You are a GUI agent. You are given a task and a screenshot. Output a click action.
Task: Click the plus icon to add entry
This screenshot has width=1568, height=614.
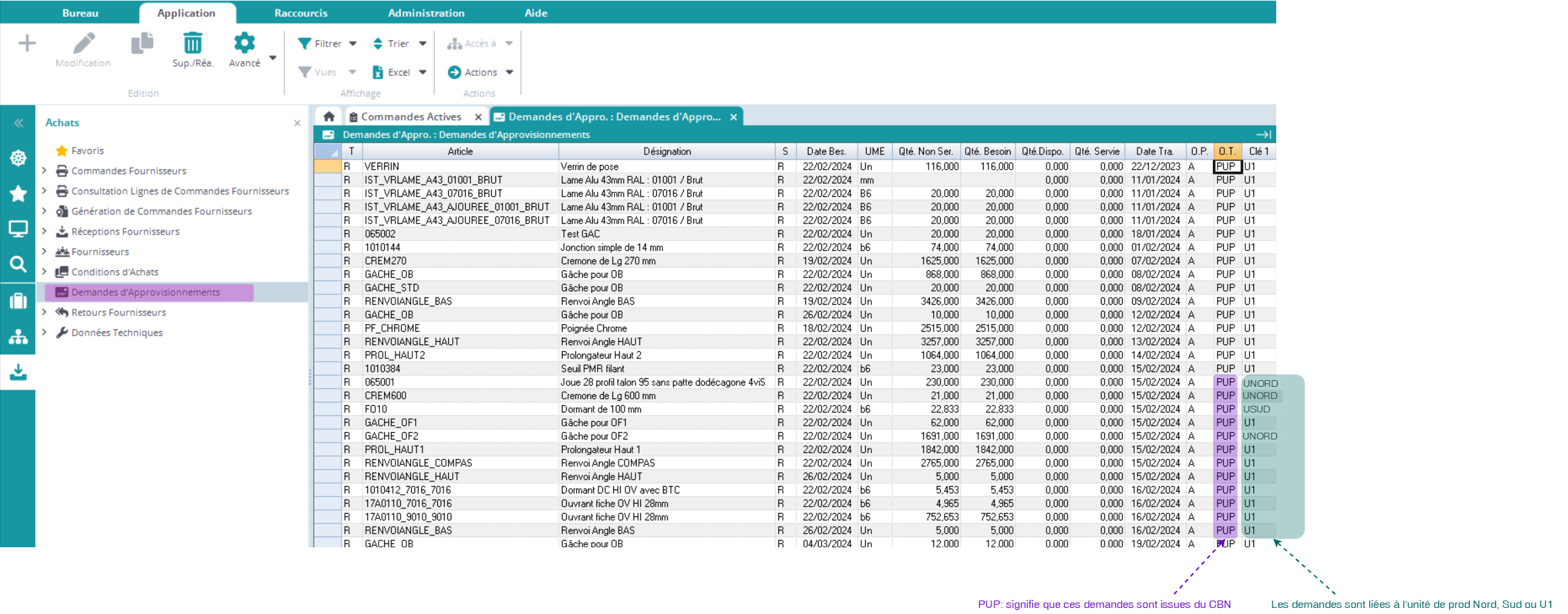pyautogui.click(x=27, y=44)
